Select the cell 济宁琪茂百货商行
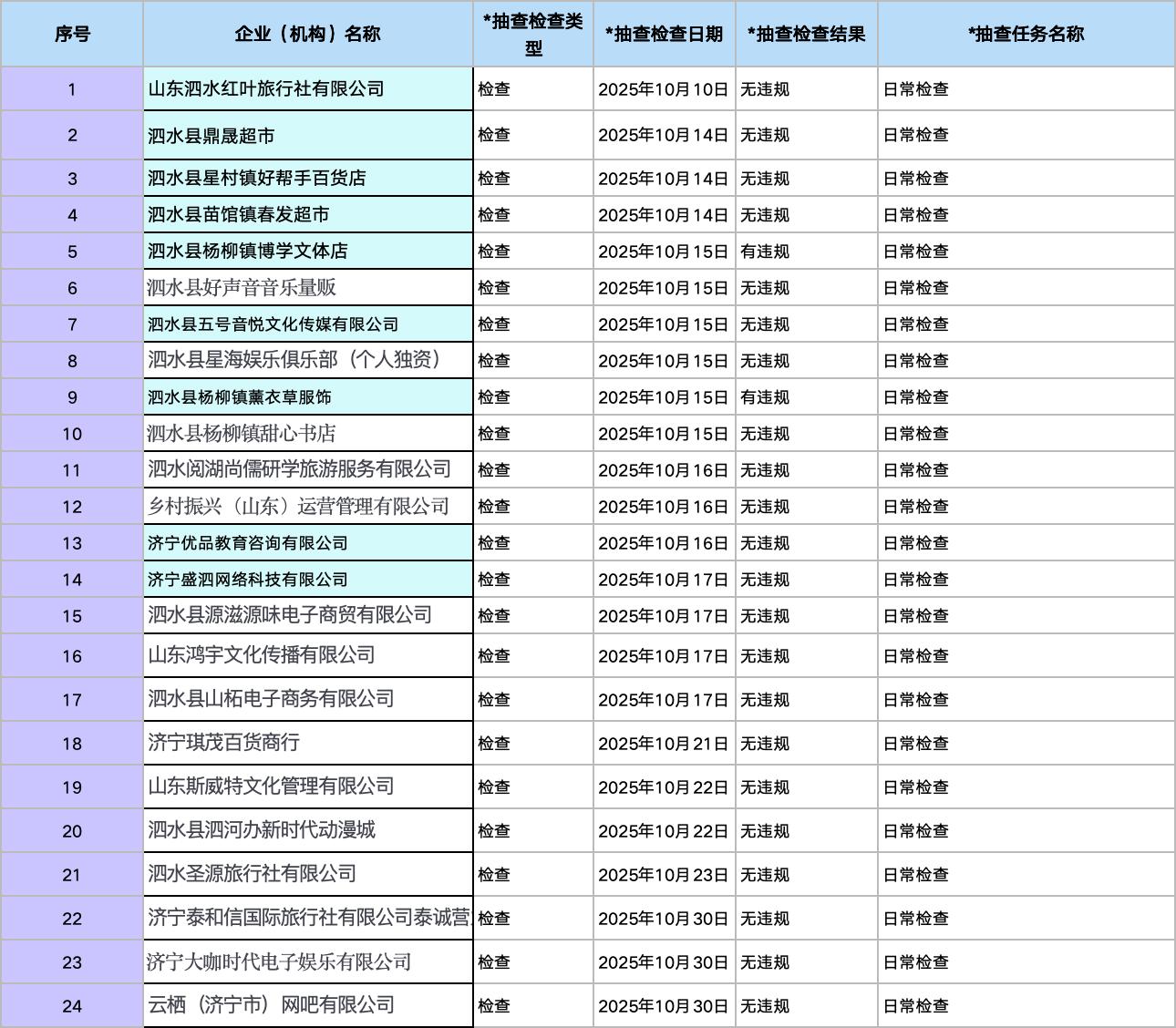The image size is (1176, 1028). (x=224, y=743)
